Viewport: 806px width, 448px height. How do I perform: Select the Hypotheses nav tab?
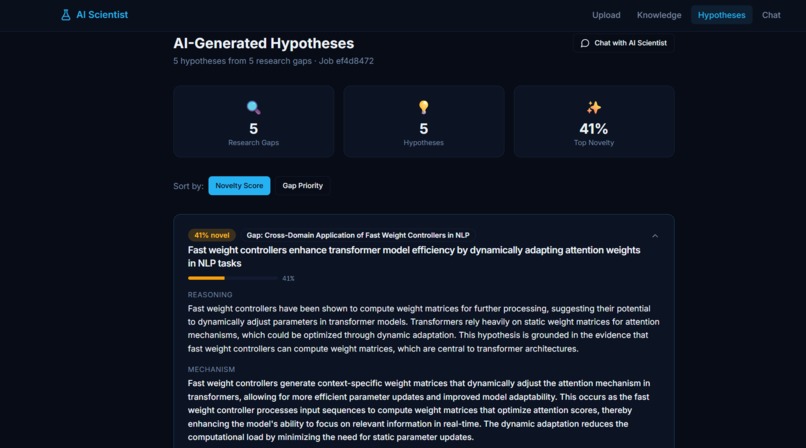[x=721, y=15]
